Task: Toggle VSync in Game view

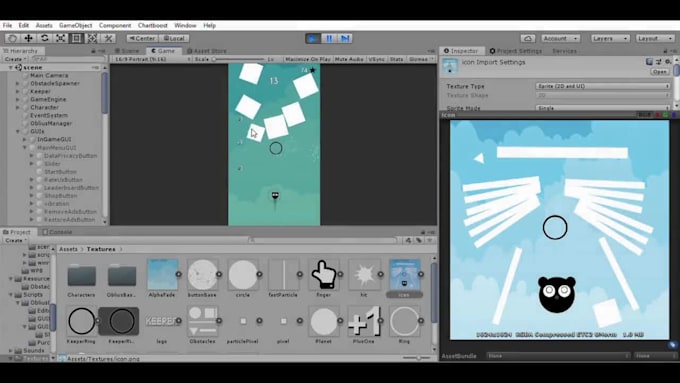Action: (376, 59)
